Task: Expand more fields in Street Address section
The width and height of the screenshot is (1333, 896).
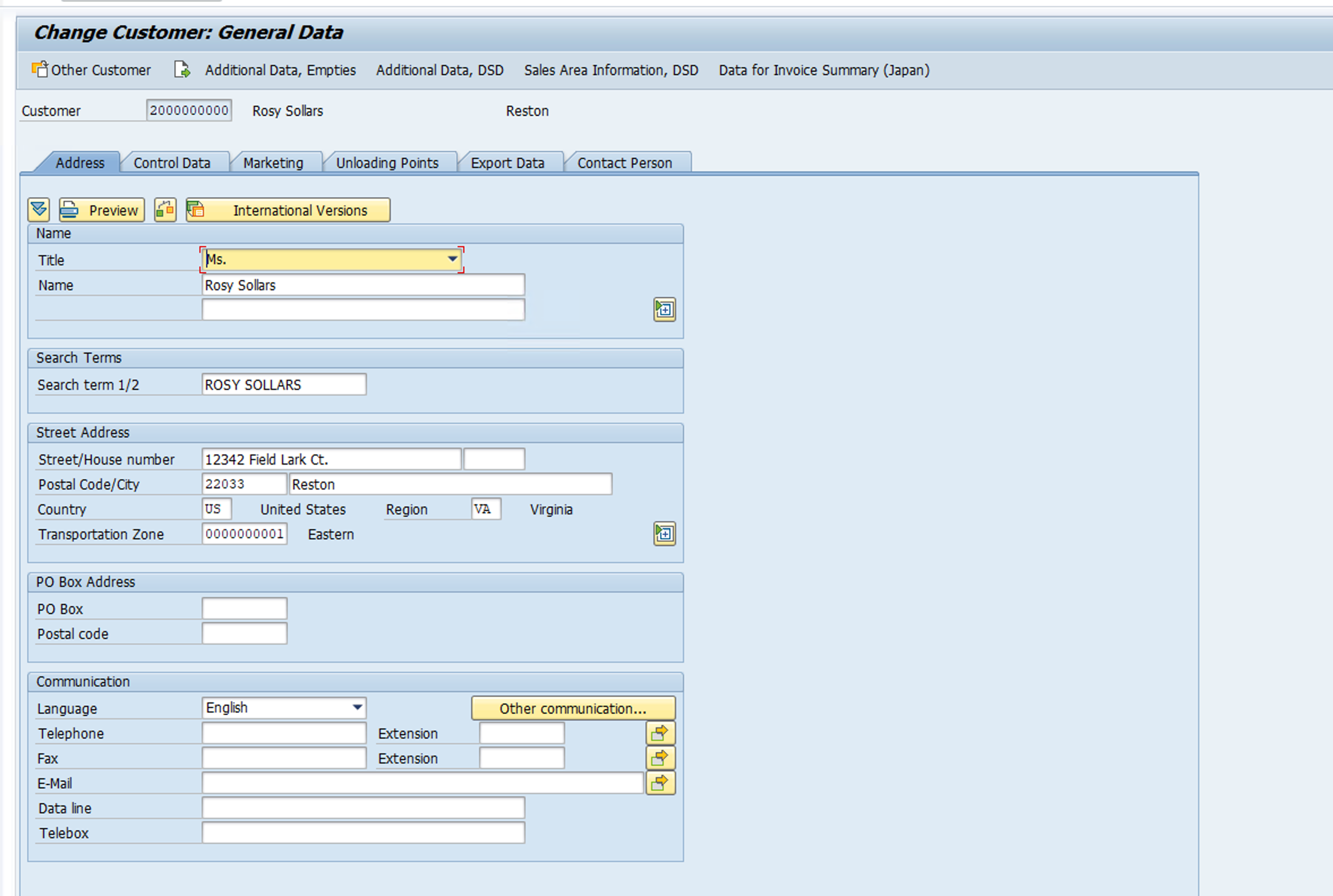Action: point(664,533)
